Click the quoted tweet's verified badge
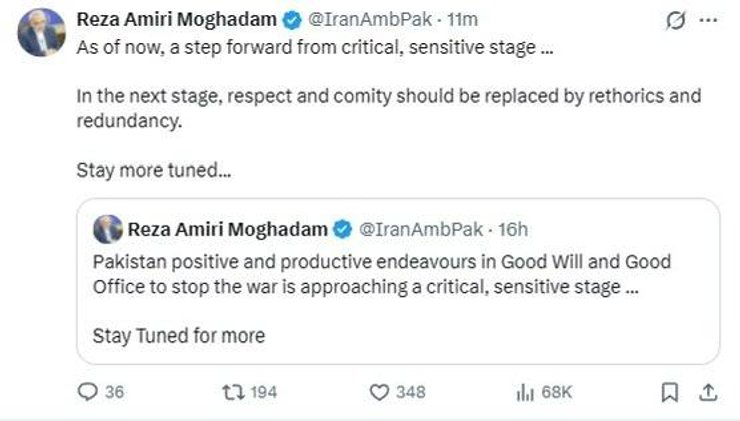 342,229
